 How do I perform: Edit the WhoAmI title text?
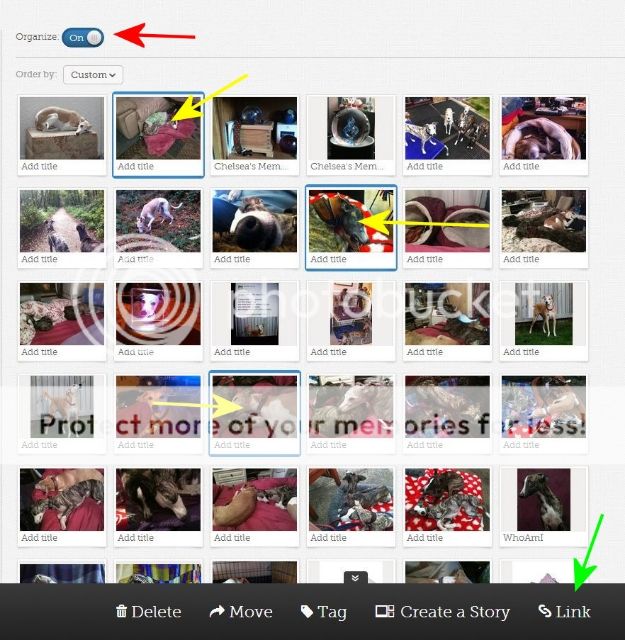tap(523, 538)
